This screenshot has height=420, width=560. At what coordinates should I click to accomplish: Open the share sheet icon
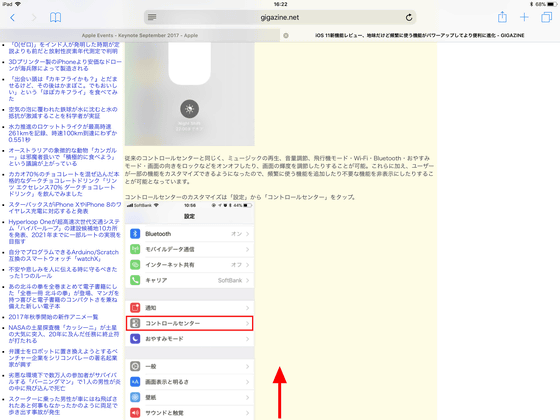click(x=502, y=17)
